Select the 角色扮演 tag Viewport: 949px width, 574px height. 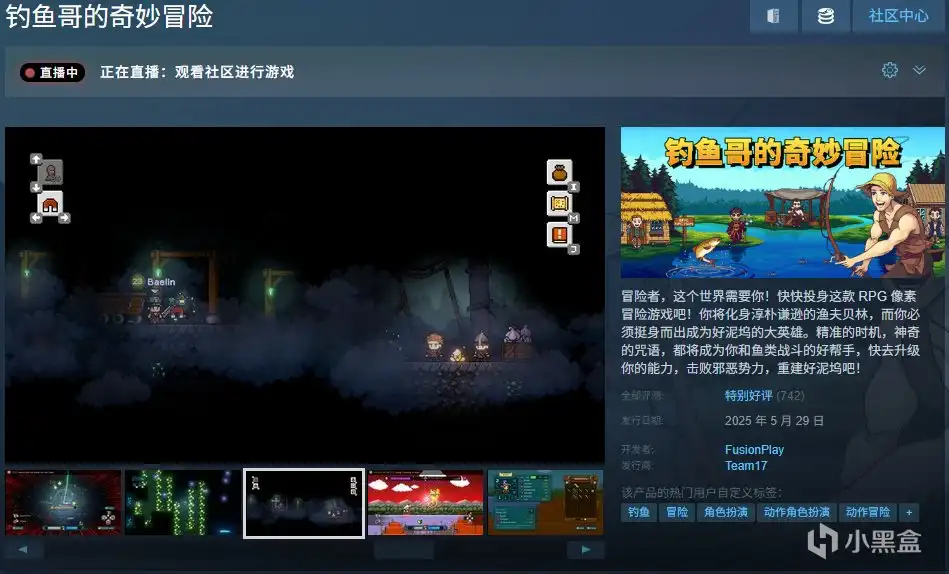click(726, 512)
